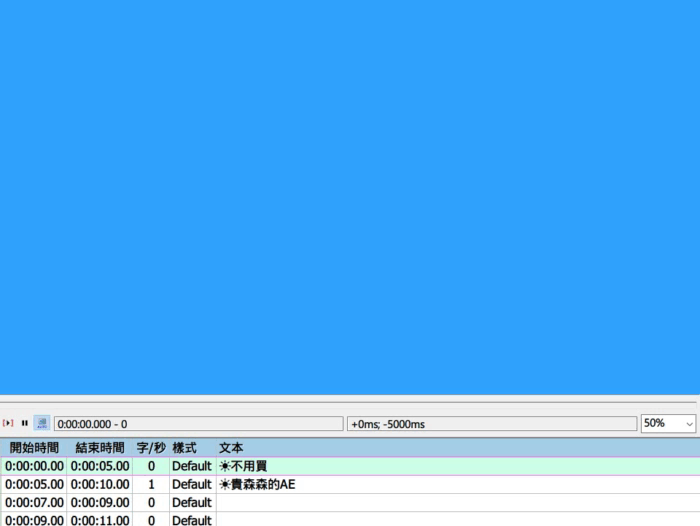Click the video seek bar
This screenshot has height=526, width=700.
[348, 403]
